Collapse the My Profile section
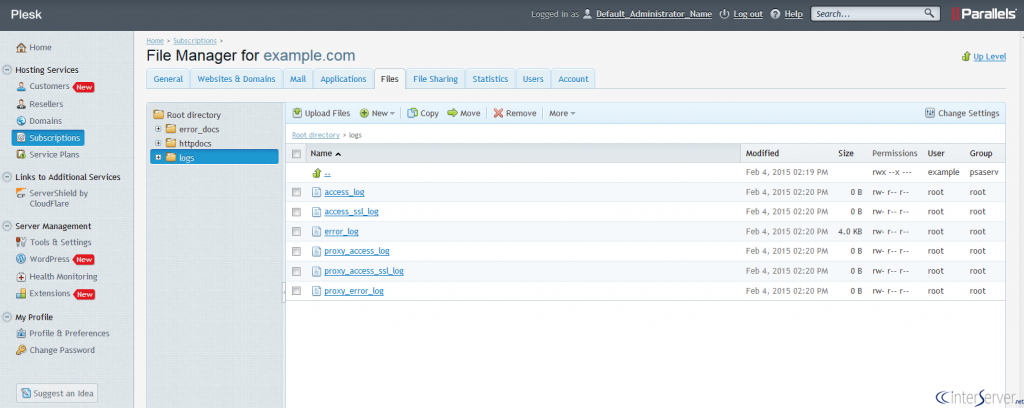The image size is (1024, 408). click(x=7, y=317)
